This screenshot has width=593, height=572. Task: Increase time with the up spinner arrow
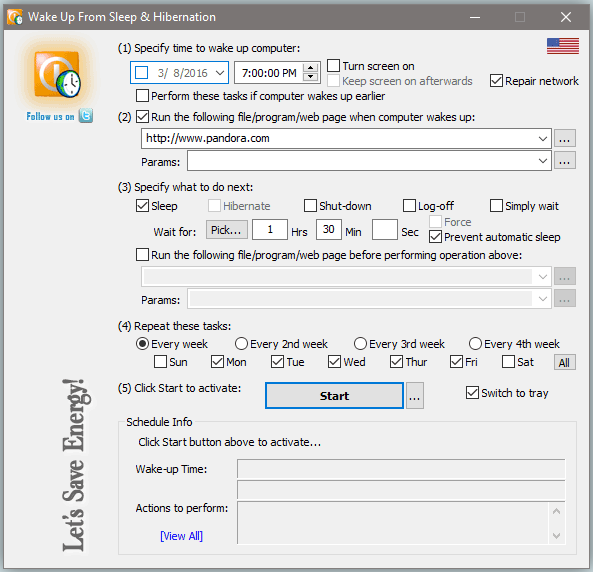(x=310, y=68)
